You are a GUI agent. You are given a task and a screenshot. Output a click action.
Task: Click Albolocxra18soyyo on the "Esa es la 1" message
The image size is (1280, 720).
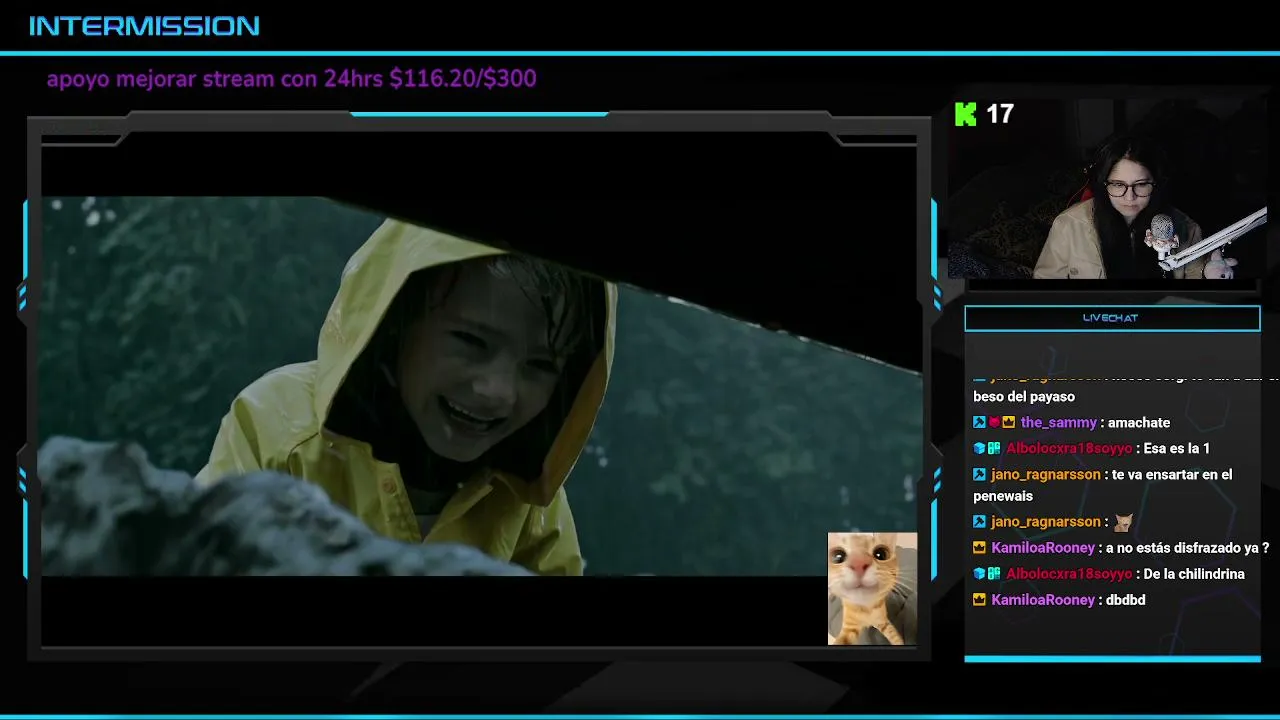[1069, 449]
